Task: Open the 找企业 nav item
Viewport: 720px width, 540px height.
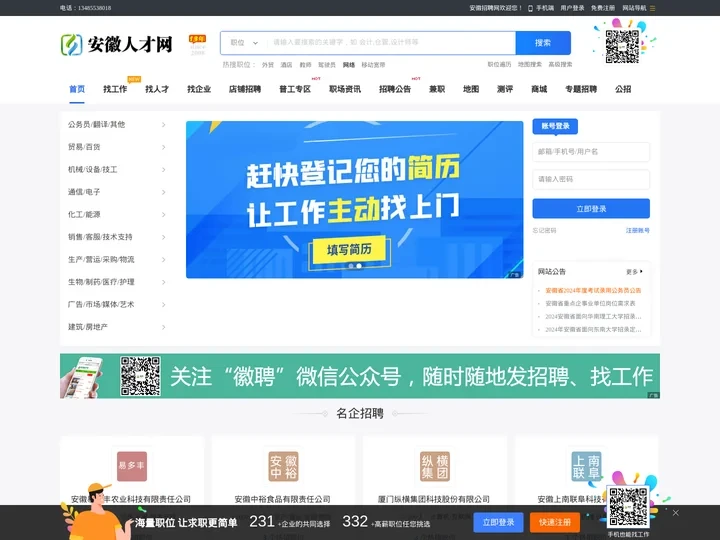Action: [199, 89]
